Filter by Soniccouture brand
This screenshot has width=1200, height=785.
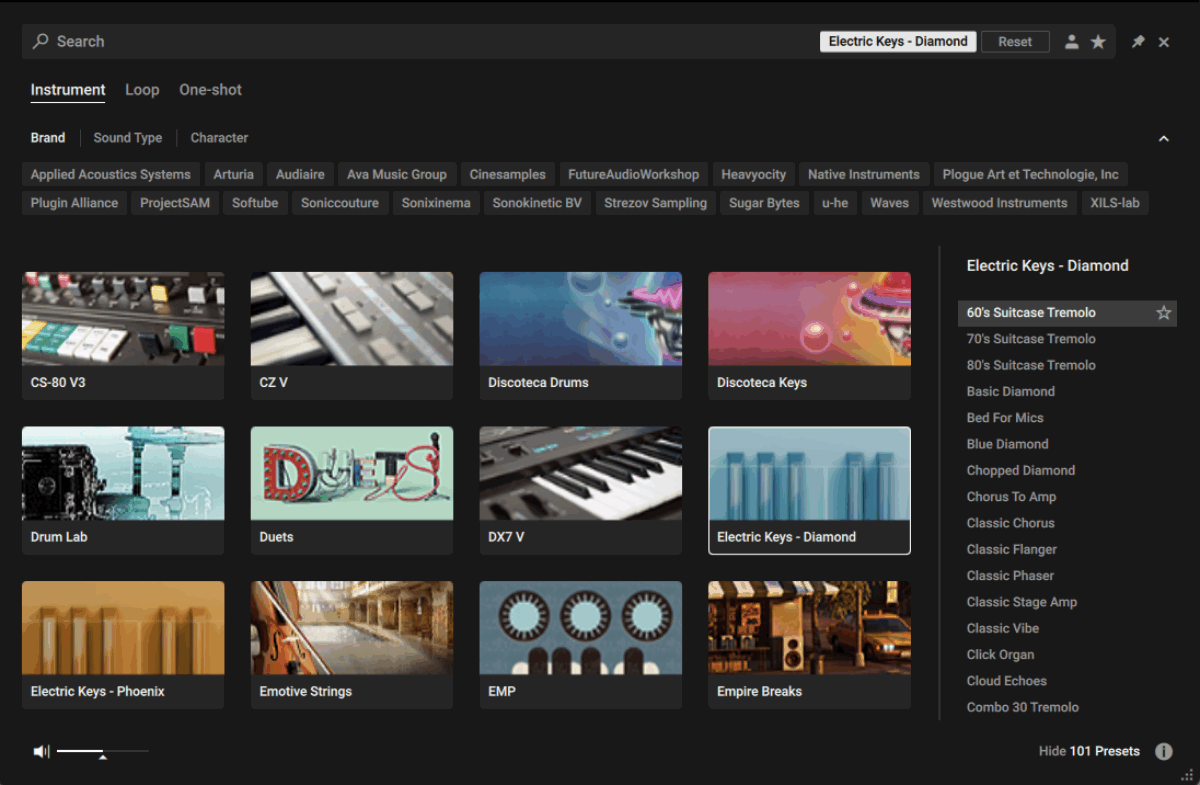click(x=340, y=203)
